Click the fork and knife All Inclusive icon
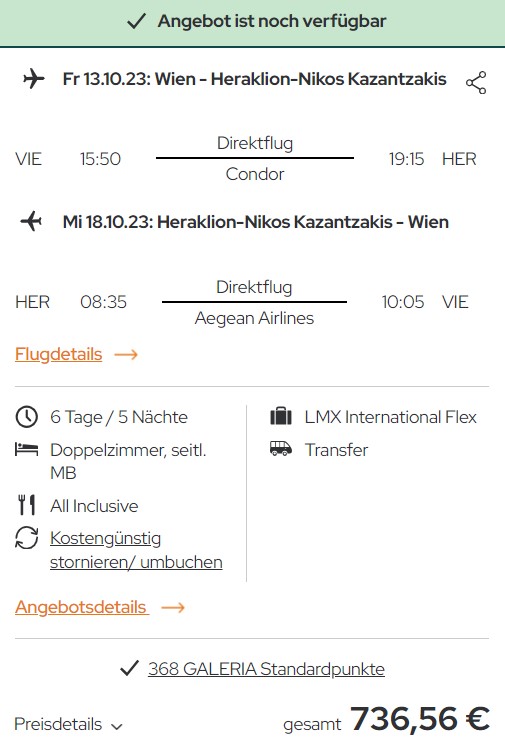The image size is (505, 752). tap(26, 505)
